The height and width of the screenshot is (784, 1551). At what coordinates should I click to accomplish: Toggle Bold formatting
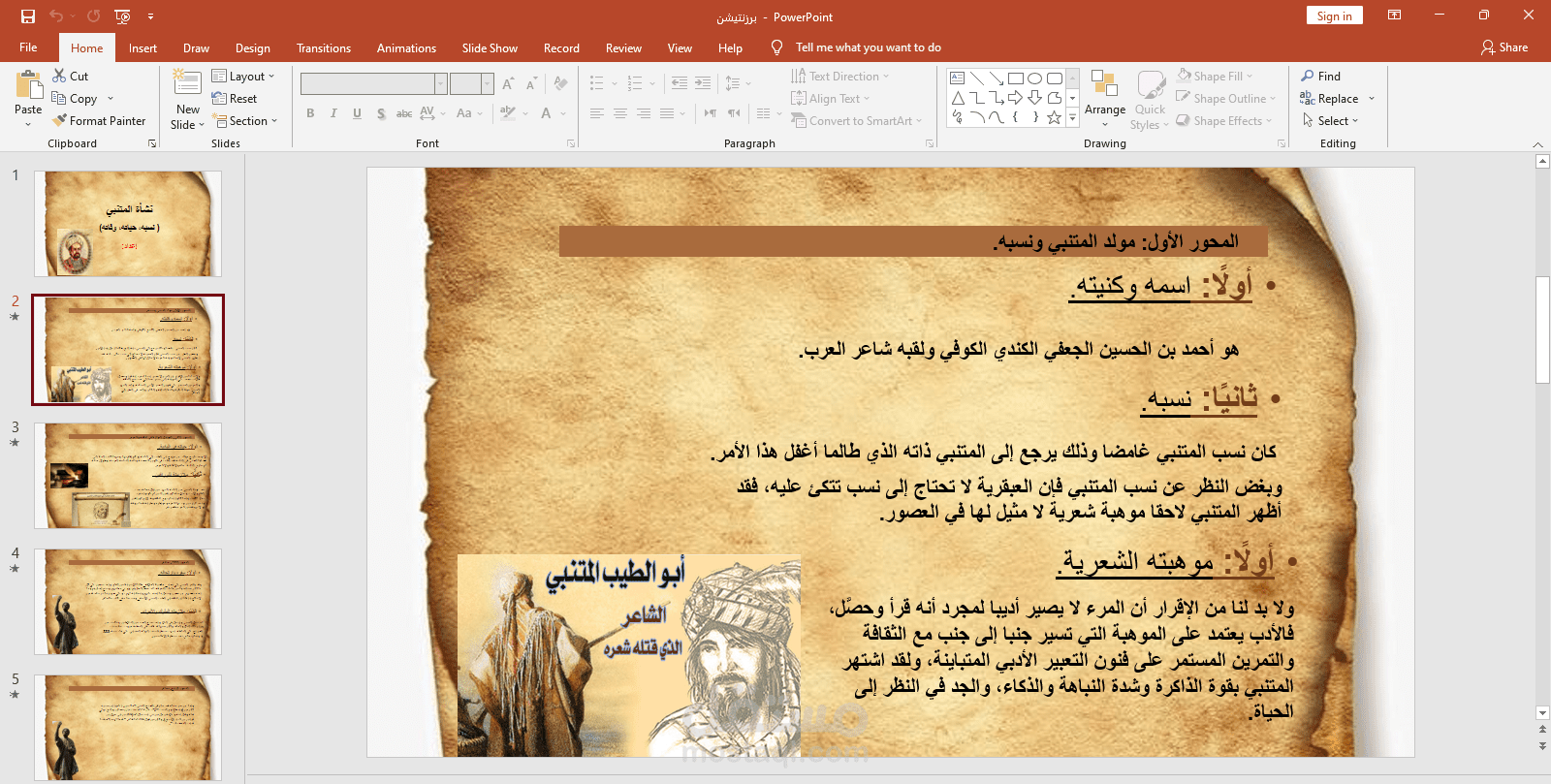tap(310, 113)
